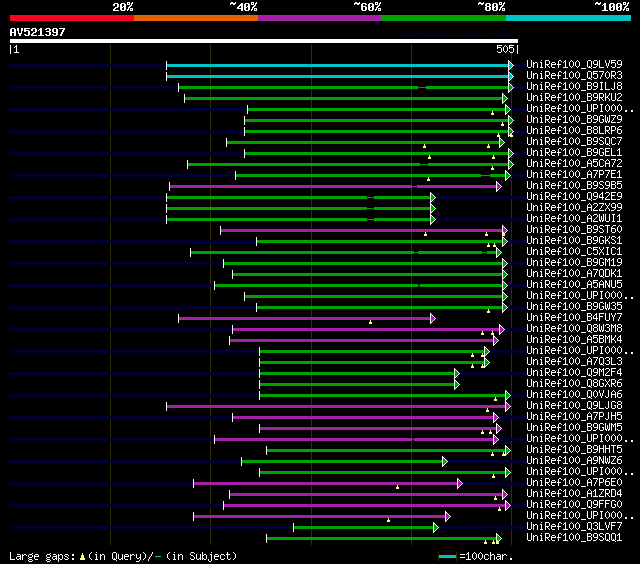Screen dimensions: 640x564
Task: Select the UniRef100_B9HHT5 label
Action: [x=574, y=450]
